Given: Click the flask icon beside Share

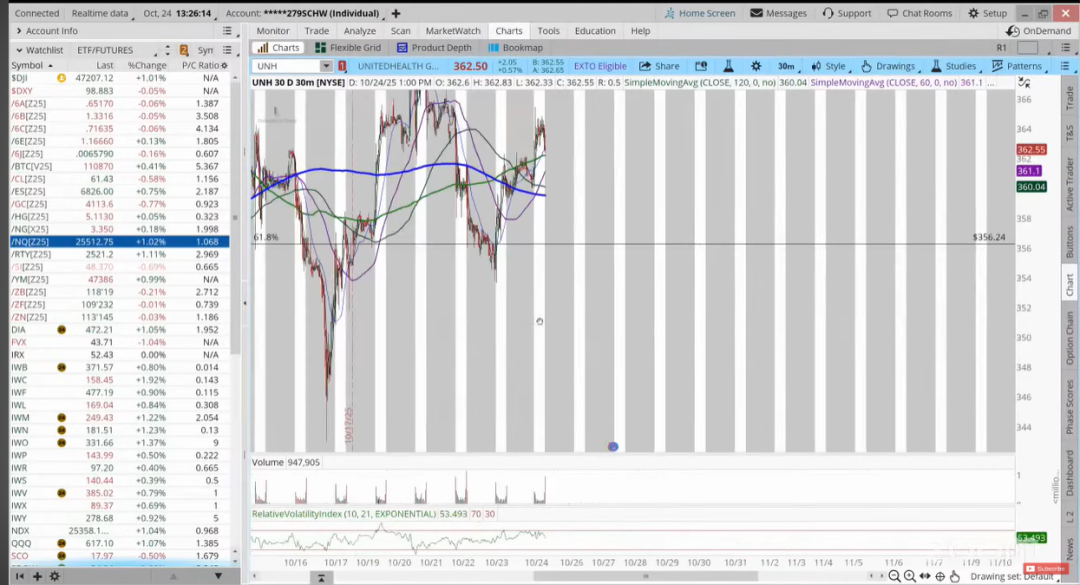Looking at the screenshot, I should (728, 66).
